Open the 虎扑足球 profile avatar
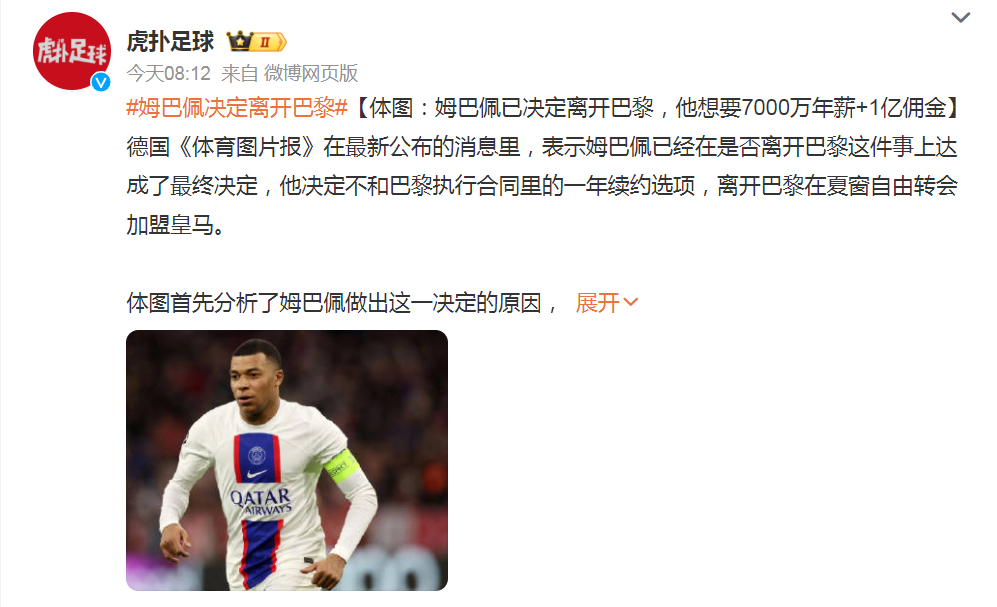Image resolution: width=997 pixels, height=607 pixels. click(x=72, y=51)
